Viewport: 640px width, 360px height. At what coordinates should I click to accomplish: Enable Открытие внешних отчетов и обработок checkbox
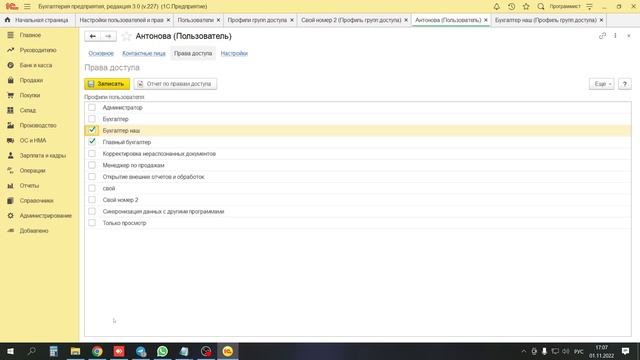point(92,176)
